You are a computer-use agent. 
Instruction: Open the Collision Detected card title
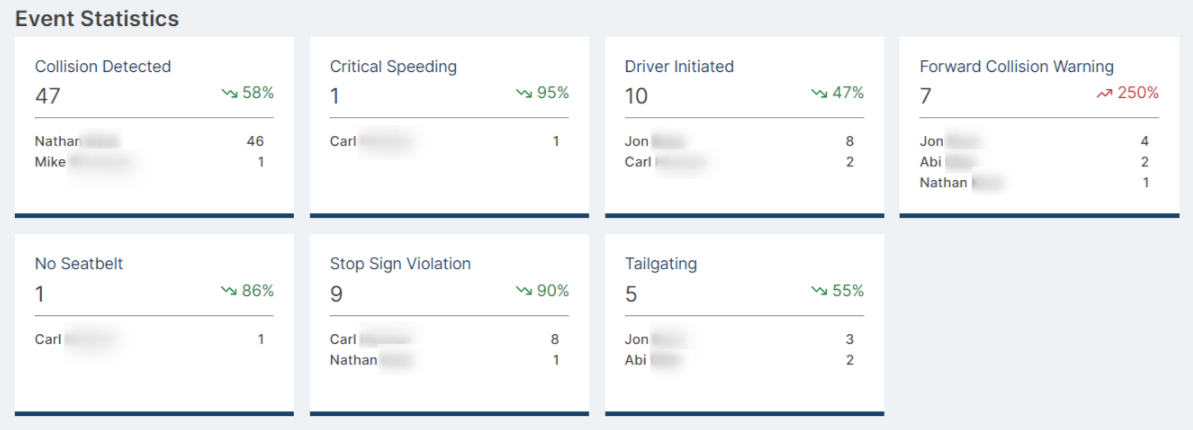click(x=103, y=66)
